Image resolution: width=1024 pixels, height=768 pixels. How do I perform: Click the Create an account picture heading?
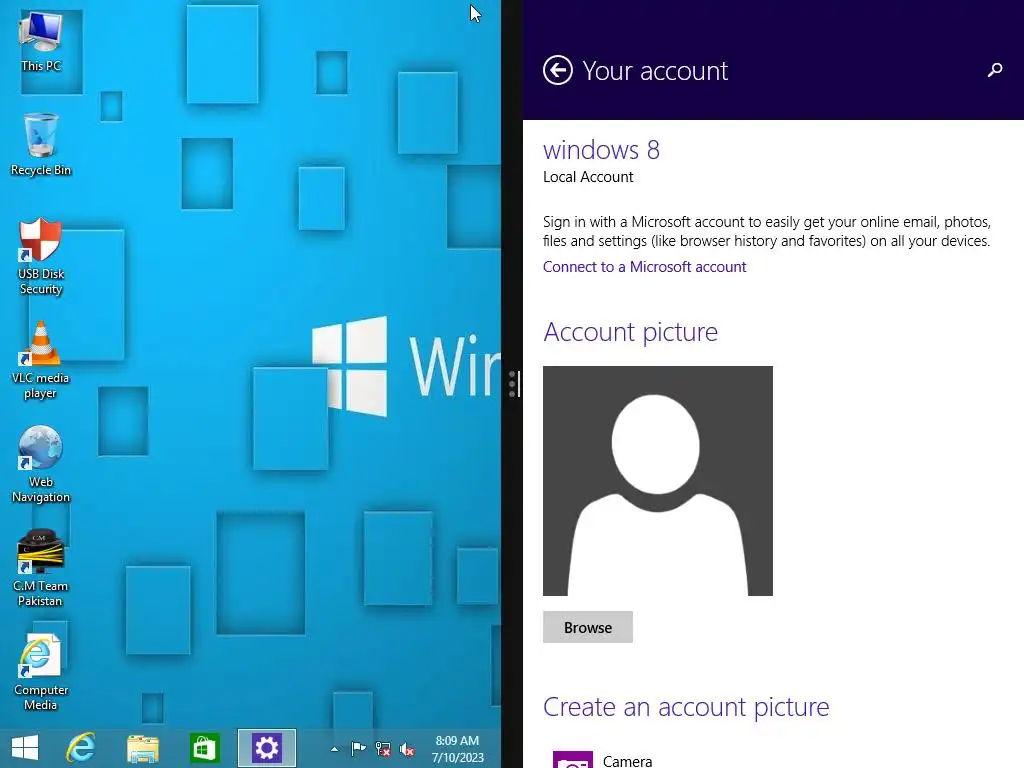[686, 707]
